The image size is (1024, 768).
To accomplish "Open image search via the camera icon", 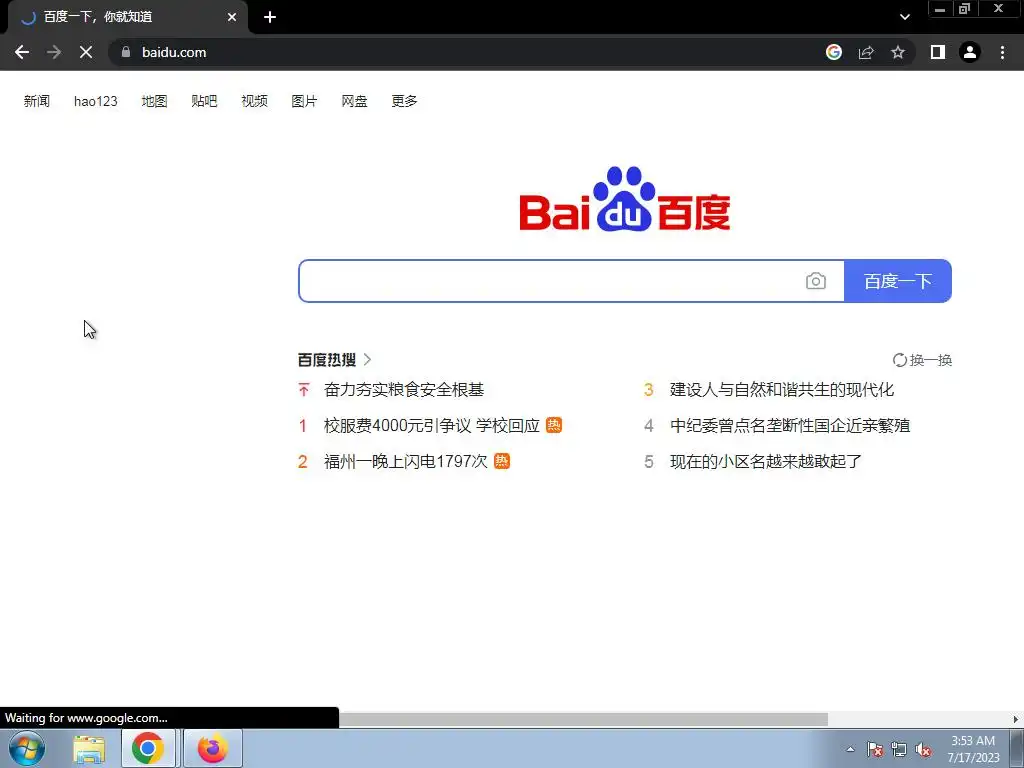I will click(816, 281).
